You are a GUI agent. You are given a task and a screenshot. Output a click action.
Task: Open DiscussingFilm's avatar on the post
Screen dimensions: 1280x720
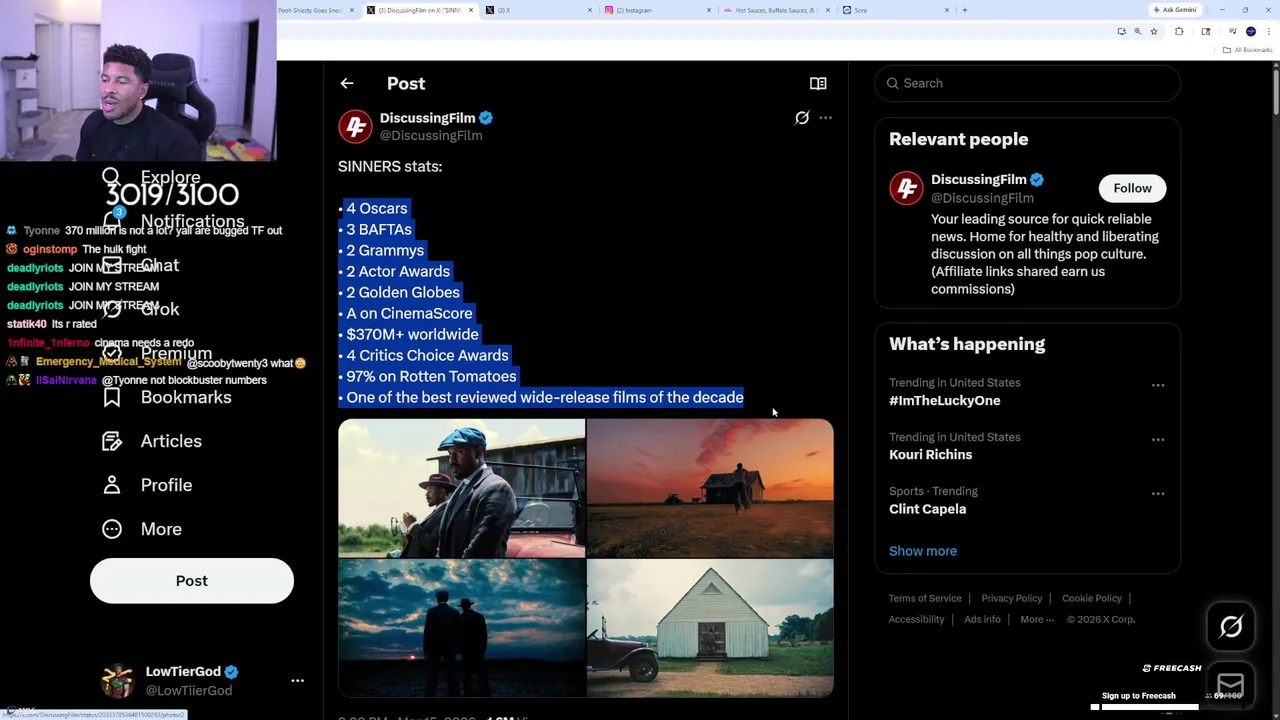click(355, 127)
